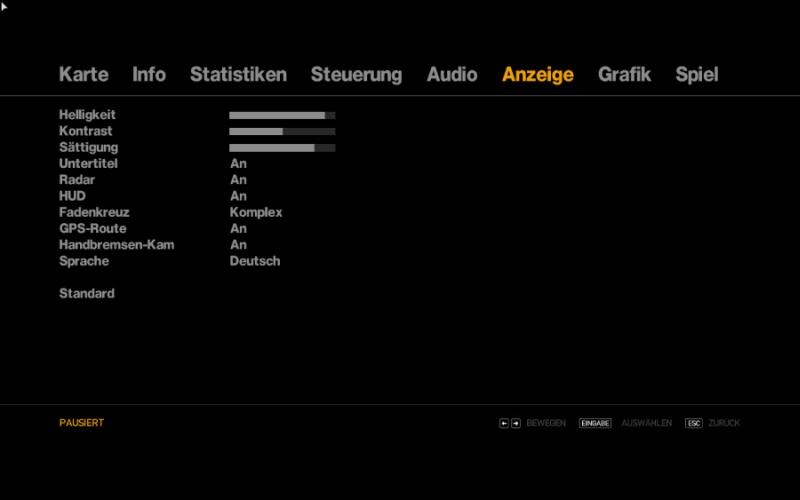Screen dimensions: 800x500
Task: Click the right arrow key icon
Action: pyautogui.click(x=516, y=423)
